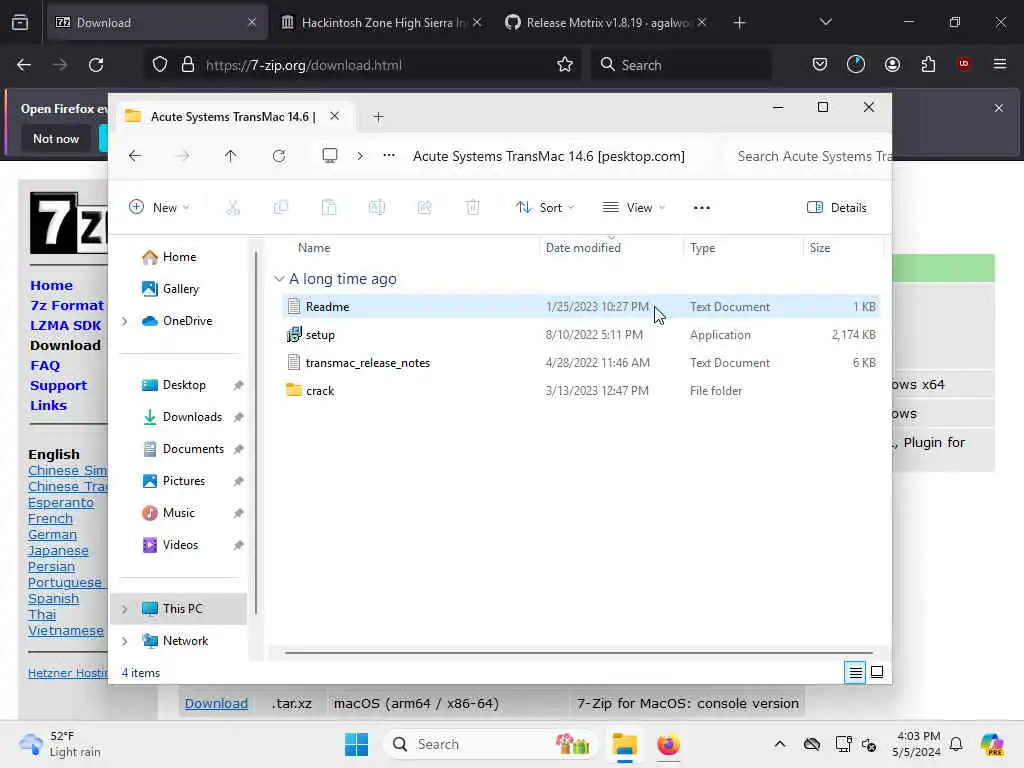1024x768 pixels.
Task: Open Firefox account profile icon
Action: point(892,64)
